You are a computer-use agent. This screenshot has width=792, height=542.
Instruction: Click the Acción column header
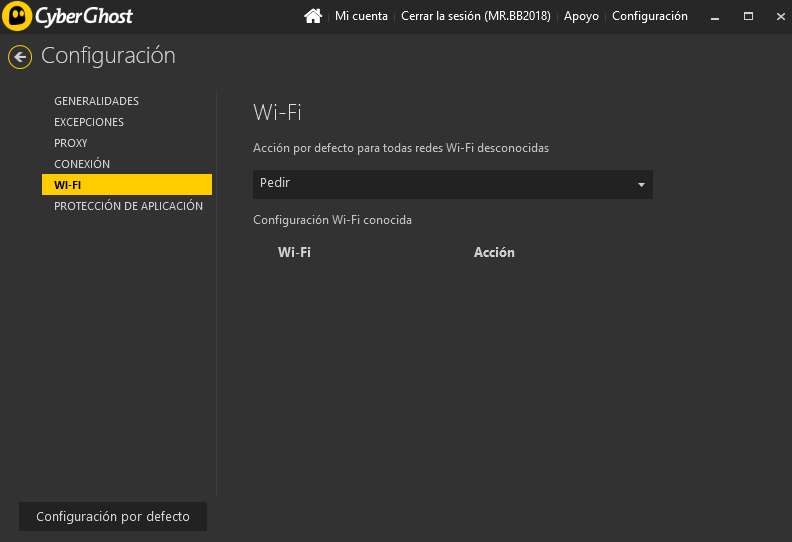(494, 253)
